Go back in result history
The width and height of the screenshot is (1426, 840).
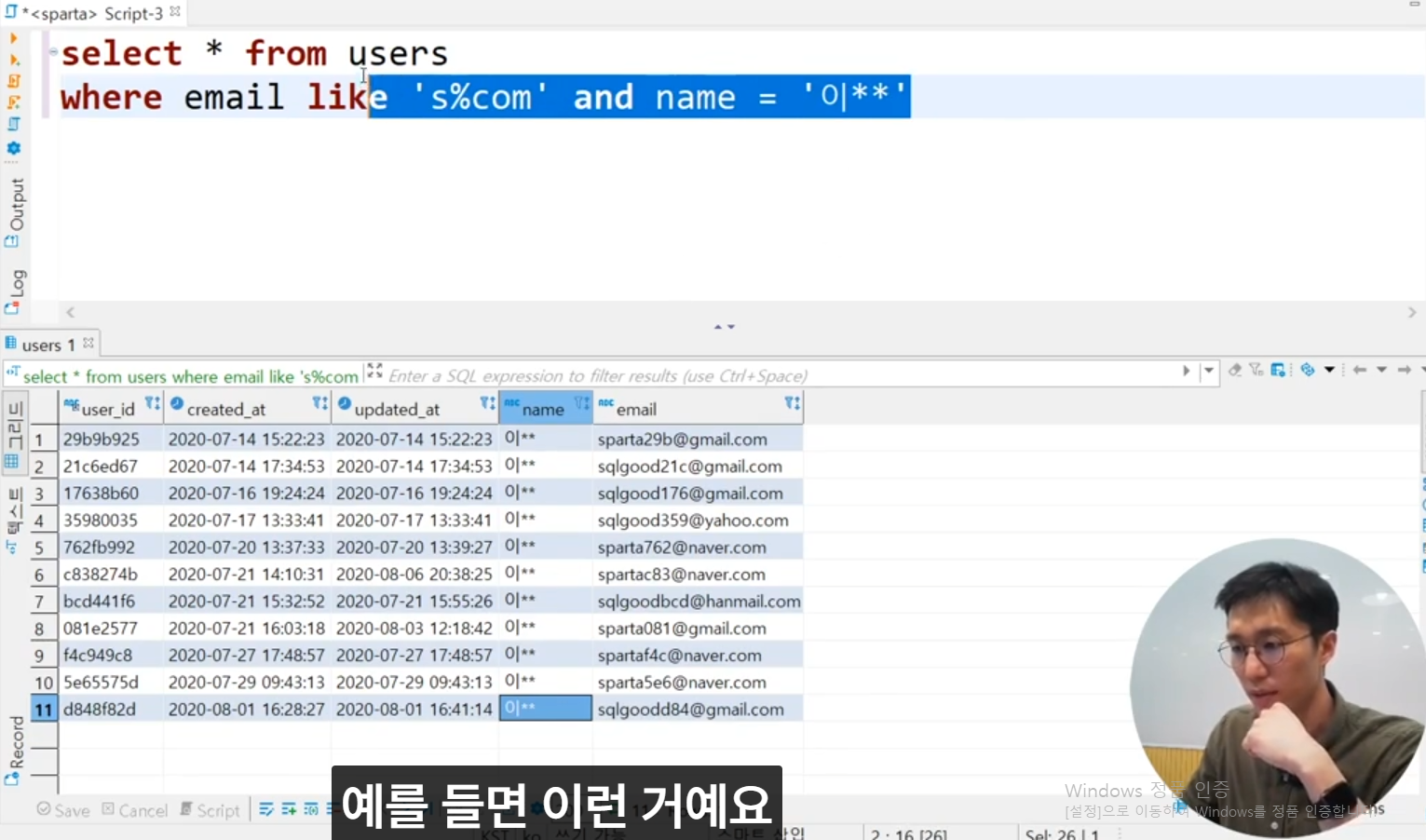coord(1360,370)
